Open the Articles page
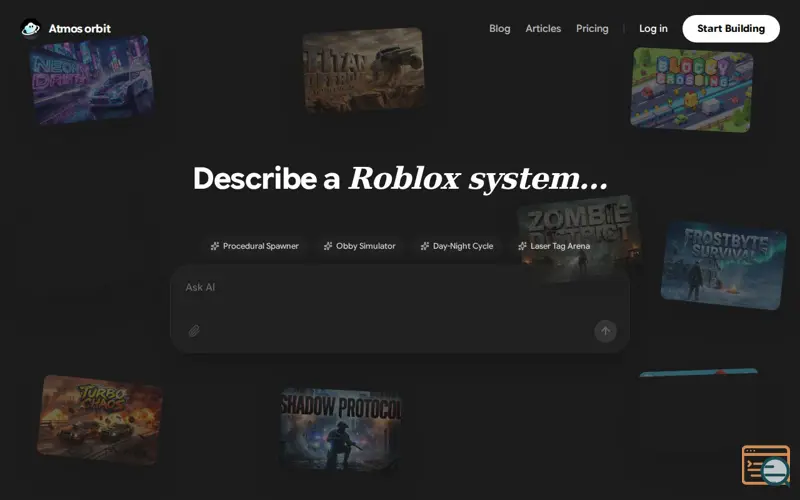Screen dimensions: 800x500 pyautogui.click(x=543, y=29)
